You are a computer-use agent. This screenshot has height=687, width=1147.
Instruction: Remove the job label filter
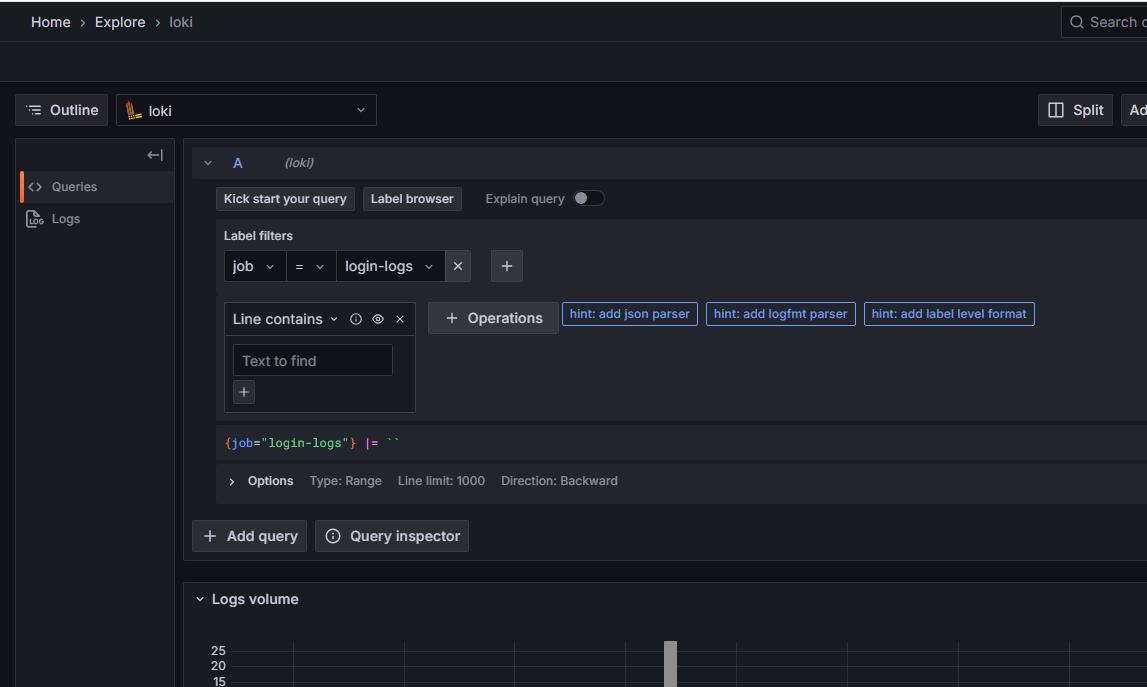tap(458, 266)
